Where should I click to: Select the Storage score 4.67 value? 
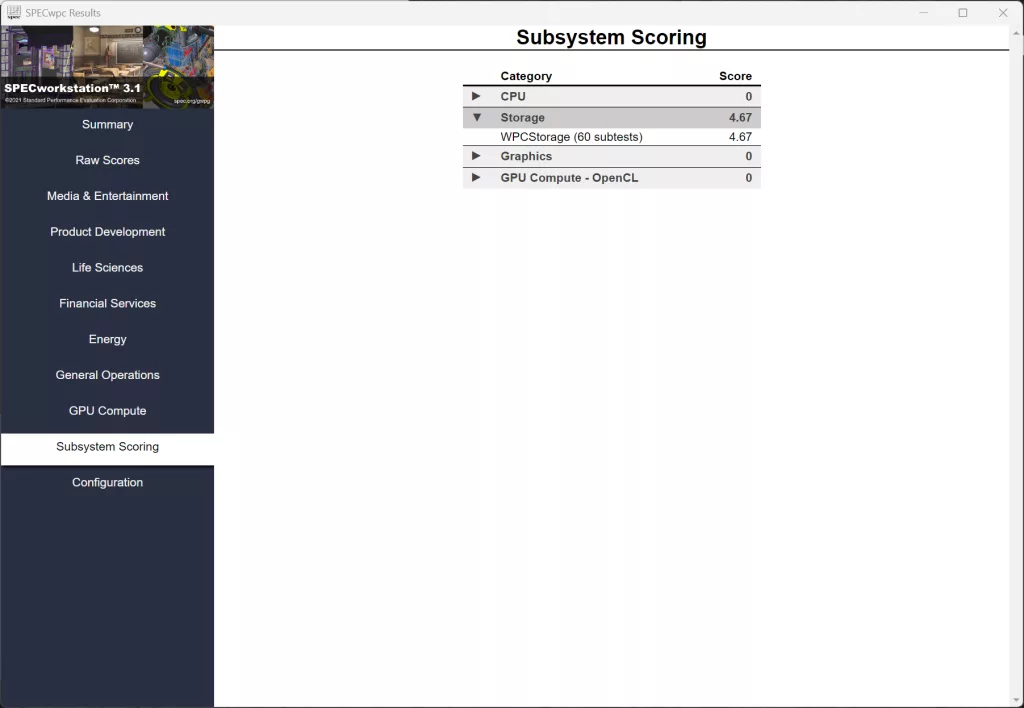740,118
